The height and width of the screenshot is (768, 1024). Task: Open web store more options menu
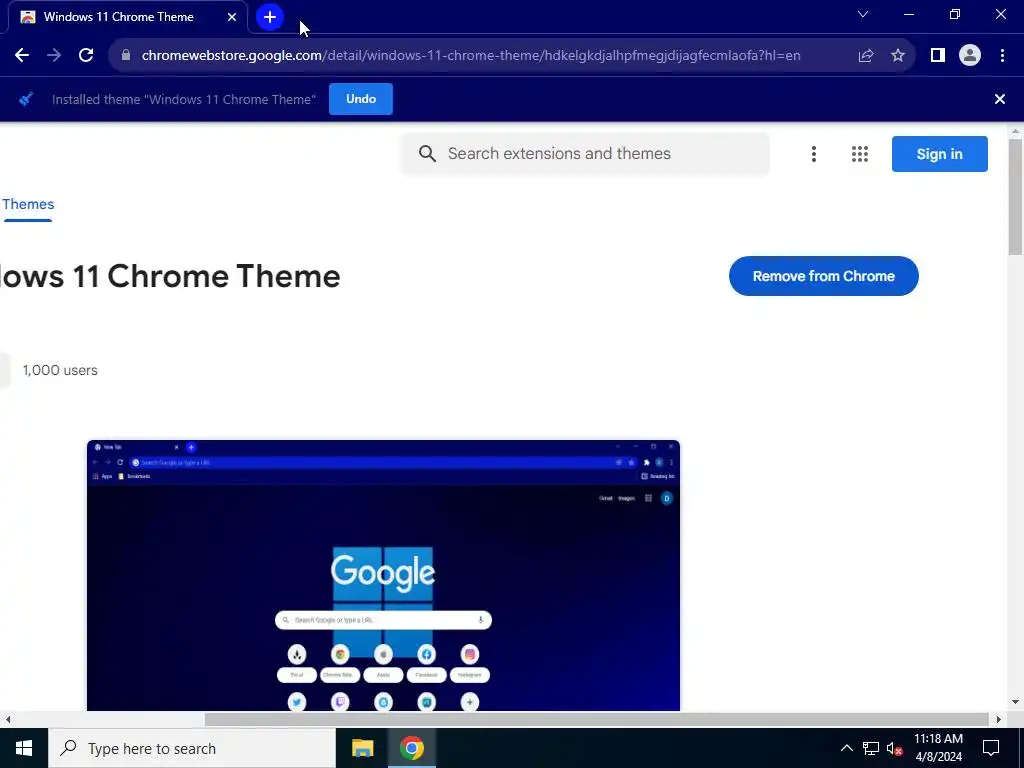(x=814, y=154)
